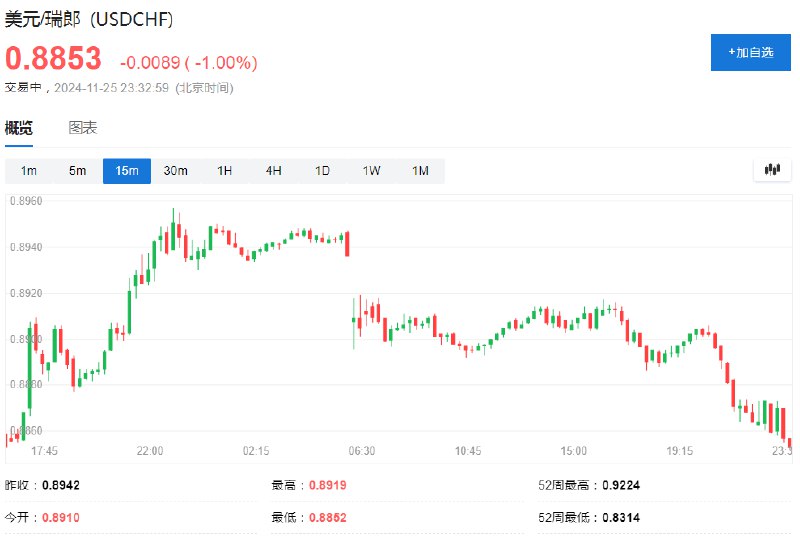Switch chart to 1D interval

coord(322,171)
